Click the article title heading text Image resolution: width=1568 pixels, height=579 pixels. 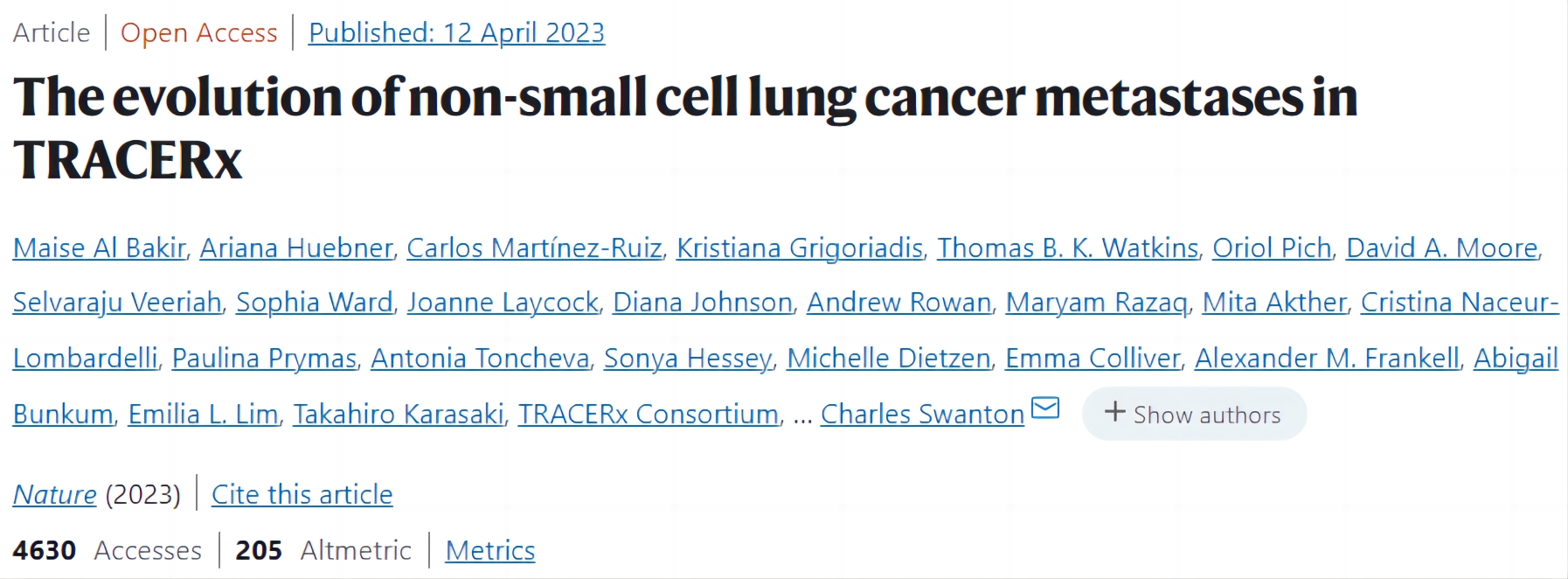point(684,98)
